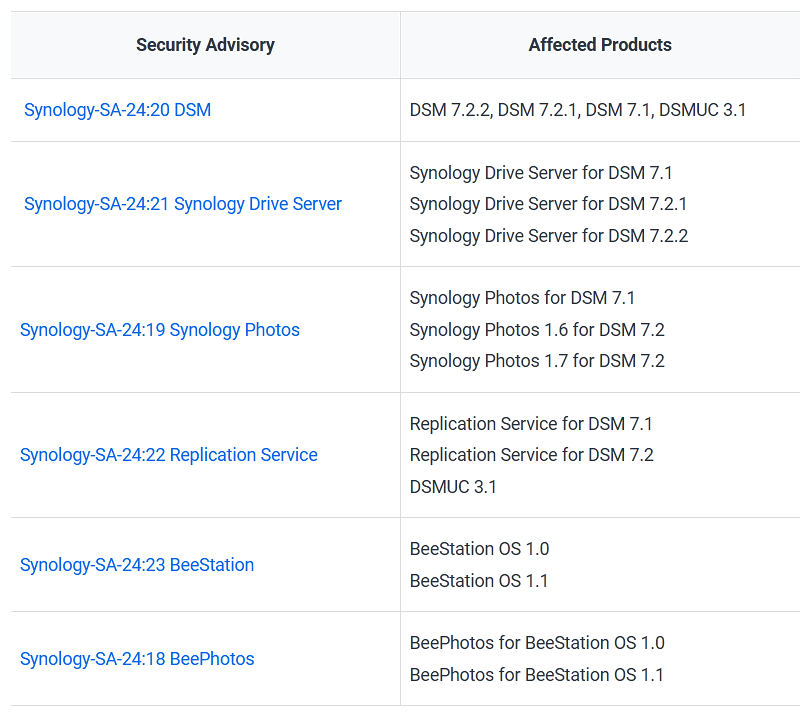The image size is (810, 718).
Task: Click the BeePhotos for BeeStation OS 1.1 entry
Action: pos(536,675)
